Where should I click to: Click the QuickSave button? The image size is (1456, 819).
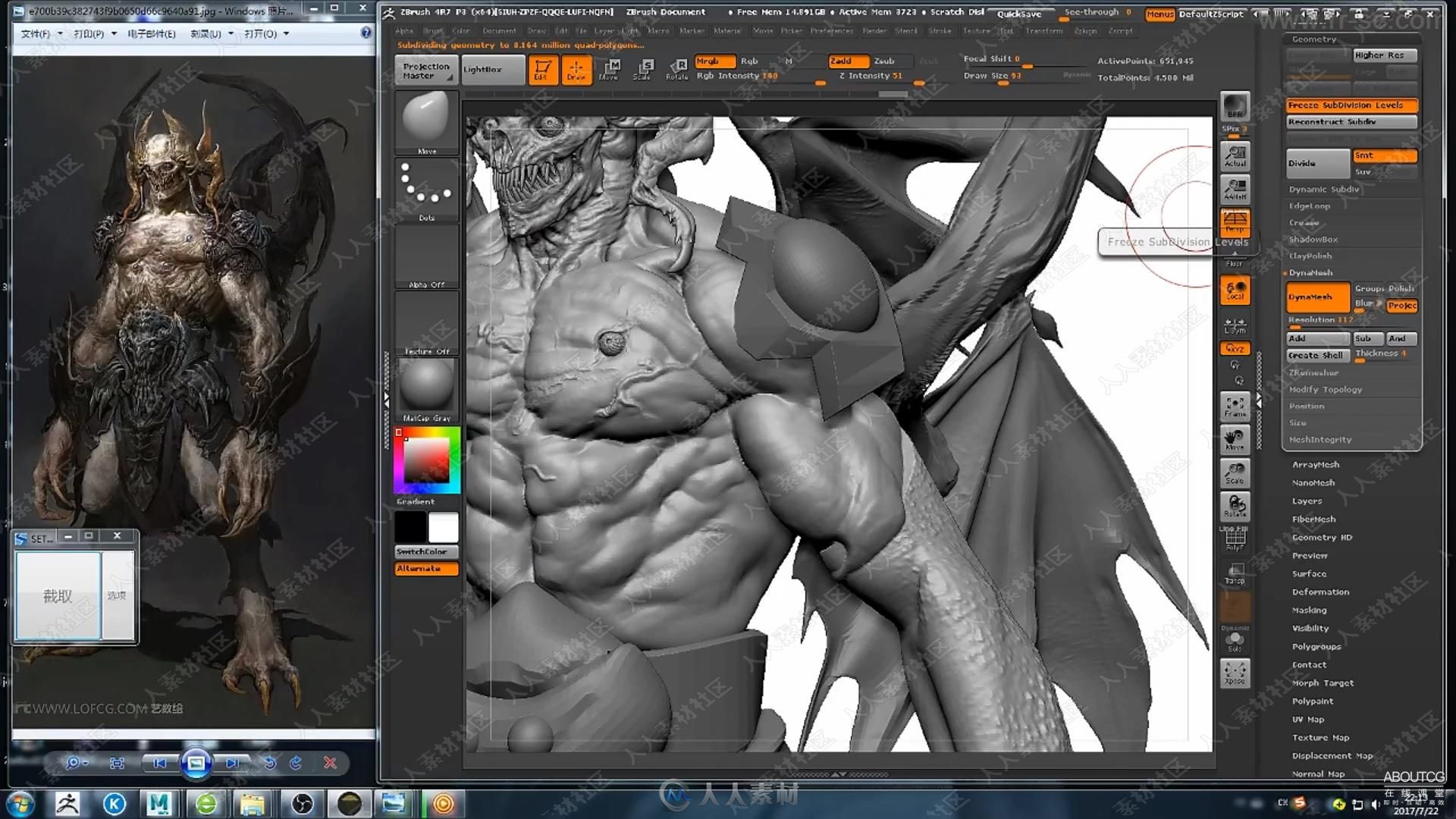[1019, 14]
